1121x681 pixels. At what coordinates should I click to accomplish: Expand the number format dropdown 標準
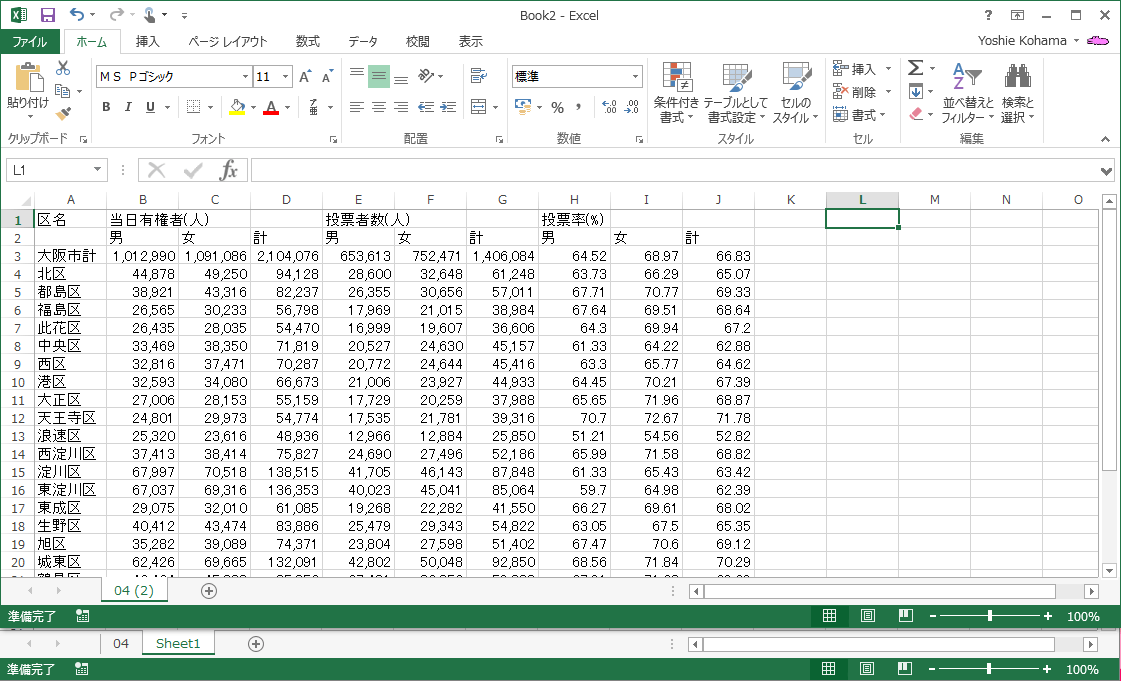click(635, 76)
